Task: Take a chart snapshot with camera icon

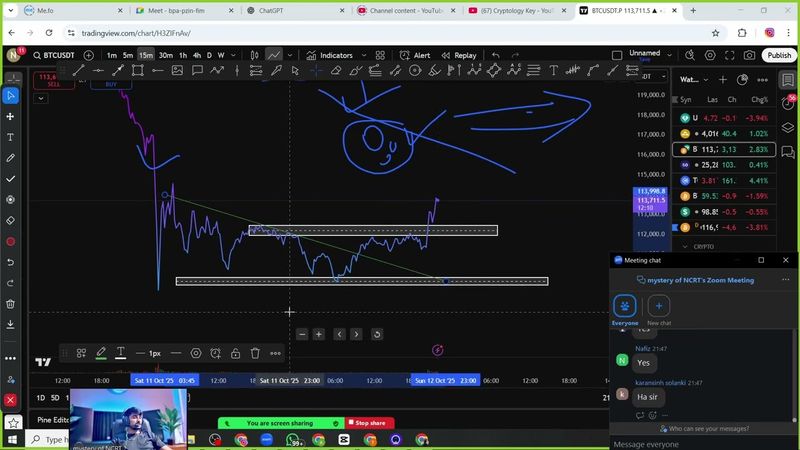Action: pos(750,55)
